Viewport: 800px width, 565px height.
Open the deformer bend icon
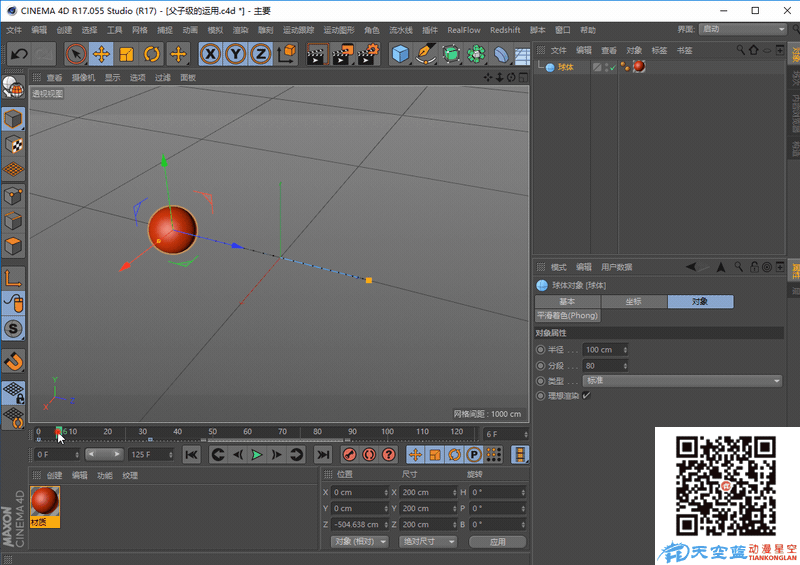pos(501,54)
